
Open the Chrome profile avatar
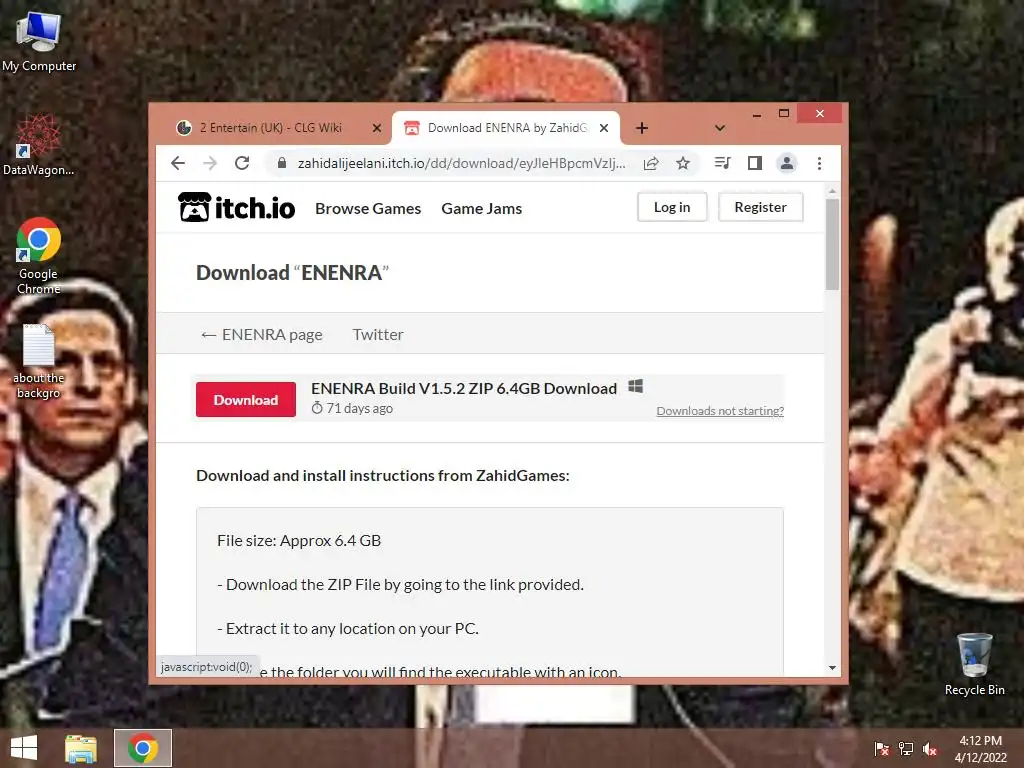click(787, 163)
